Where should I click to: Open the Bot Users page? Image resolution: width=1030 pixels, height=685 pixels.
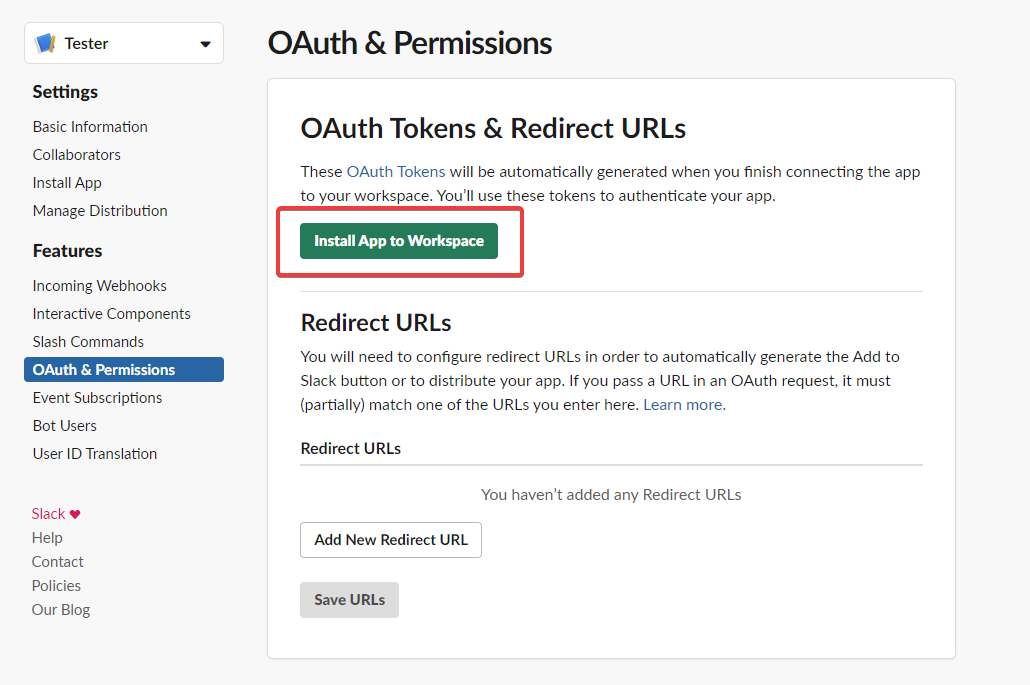pyautogui.click(x=65, y=426)
